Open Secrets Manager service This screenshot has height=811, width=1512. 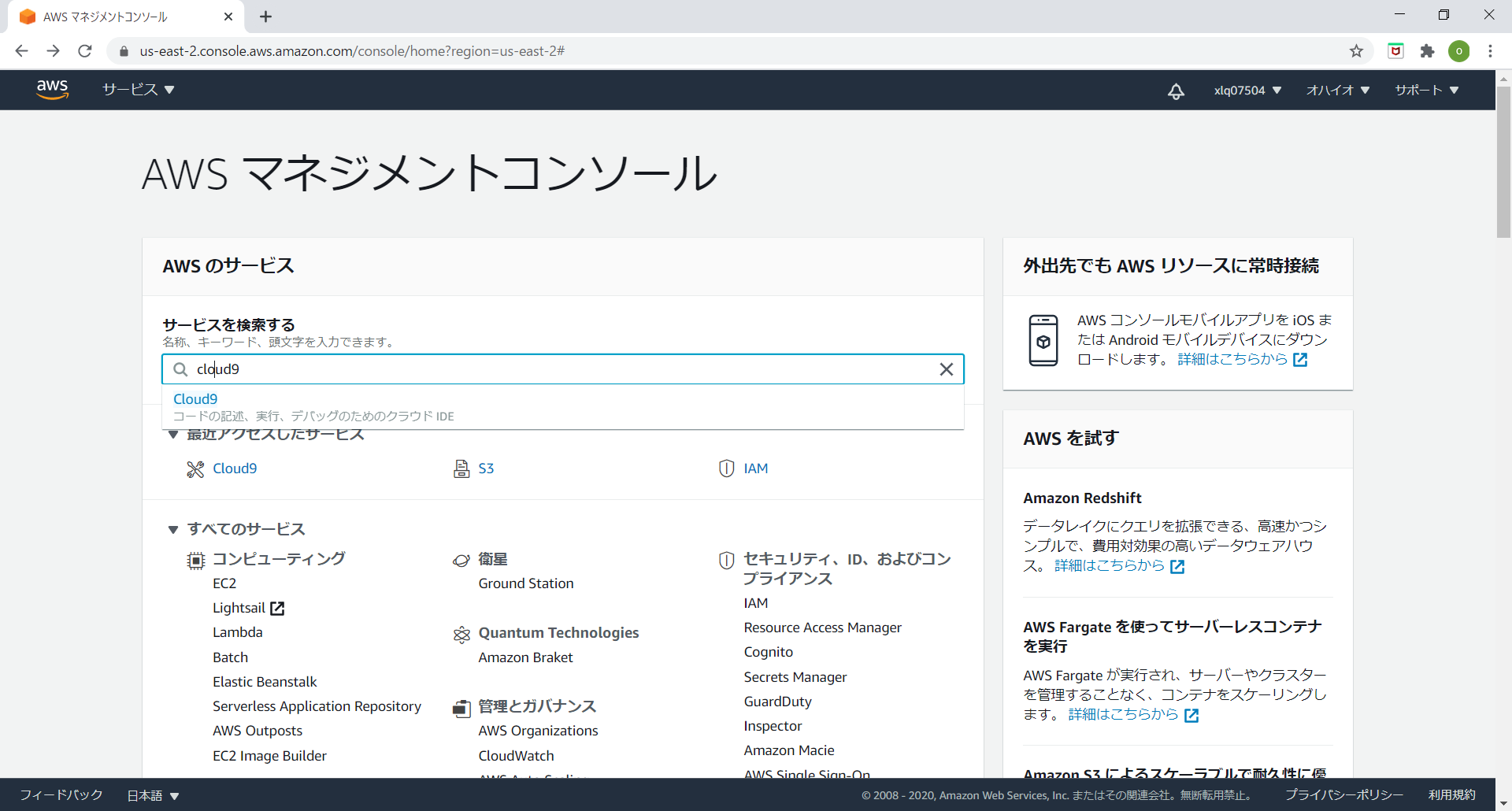795,678
